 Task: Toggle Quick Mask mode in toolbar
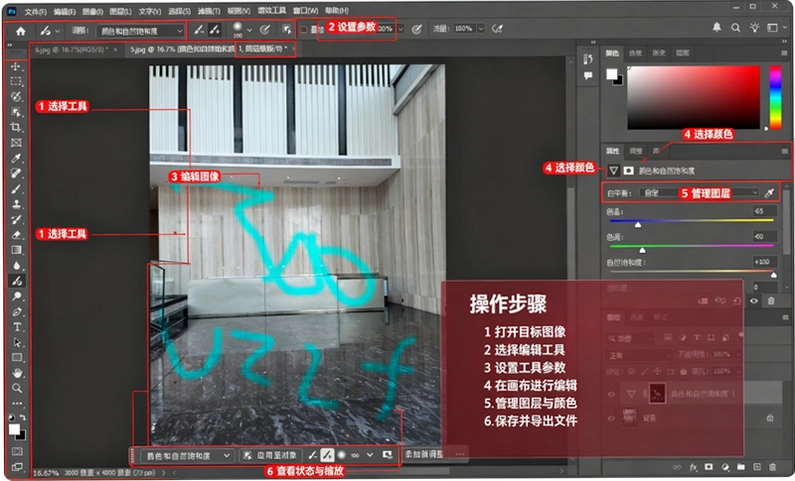coord(17,451)
